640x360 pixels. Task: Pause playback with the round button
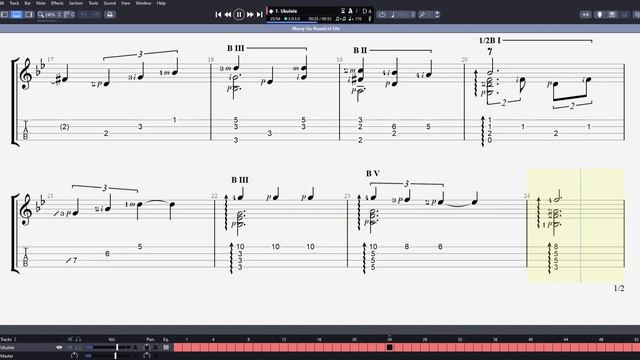(x=239, y=14)
